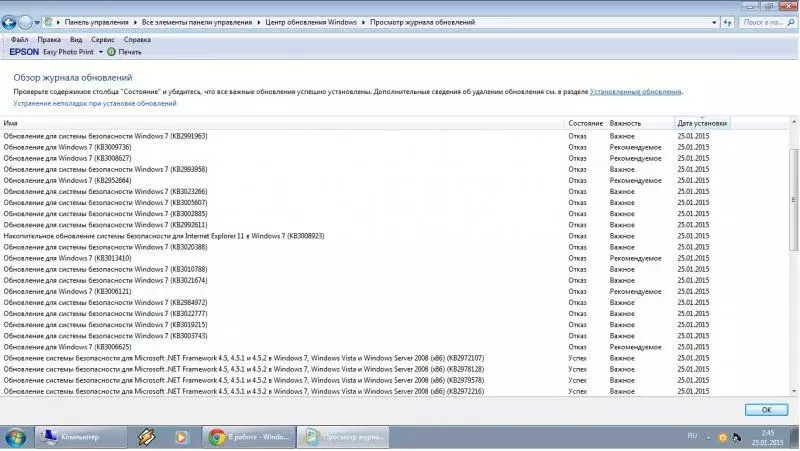
Task: Go back with the Back arrow button
Action: 9,22
